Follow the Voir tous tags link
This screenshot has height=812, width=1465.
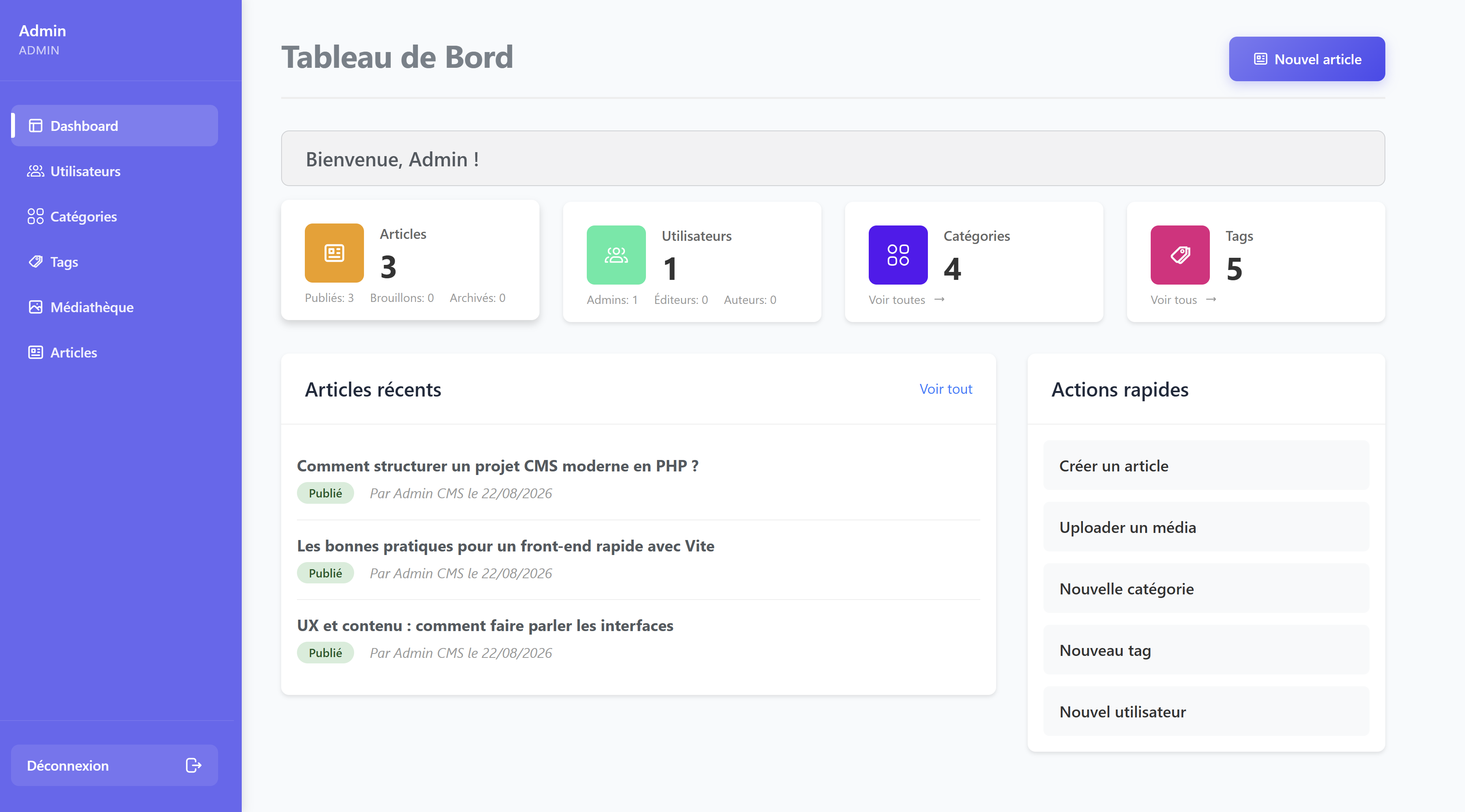(1183, 300)
